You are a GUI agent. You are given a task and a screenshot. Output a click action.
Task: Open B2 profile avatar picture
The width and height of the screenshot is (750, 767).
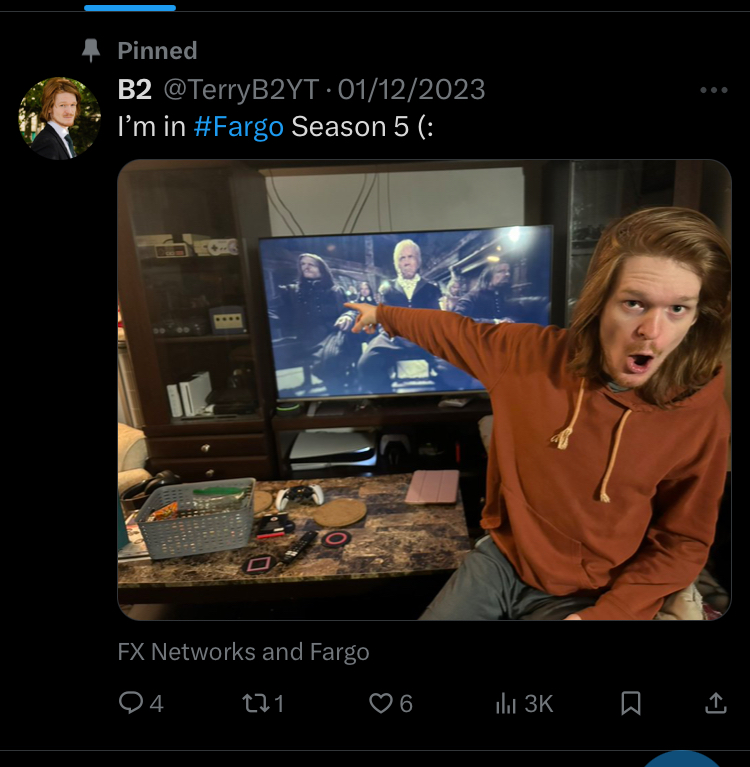[x=60, y=118]
